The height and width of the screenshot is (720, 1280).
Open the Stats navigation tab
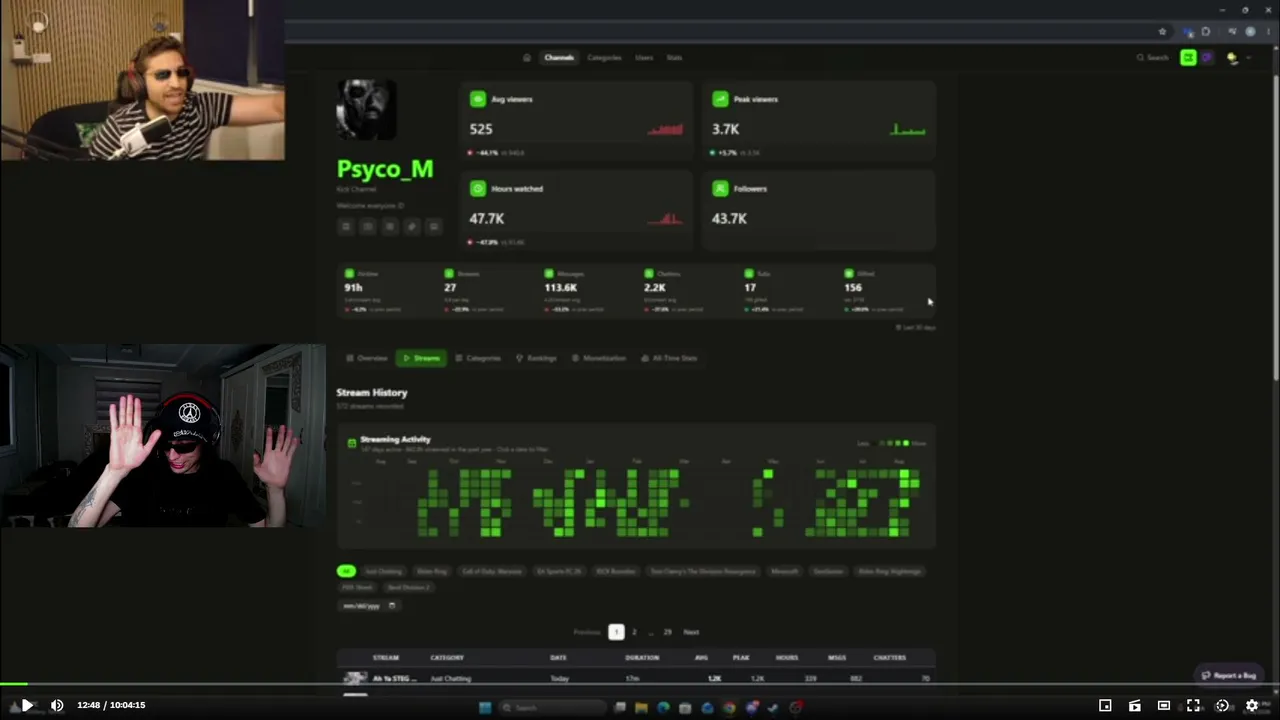[x=674, y=58]
